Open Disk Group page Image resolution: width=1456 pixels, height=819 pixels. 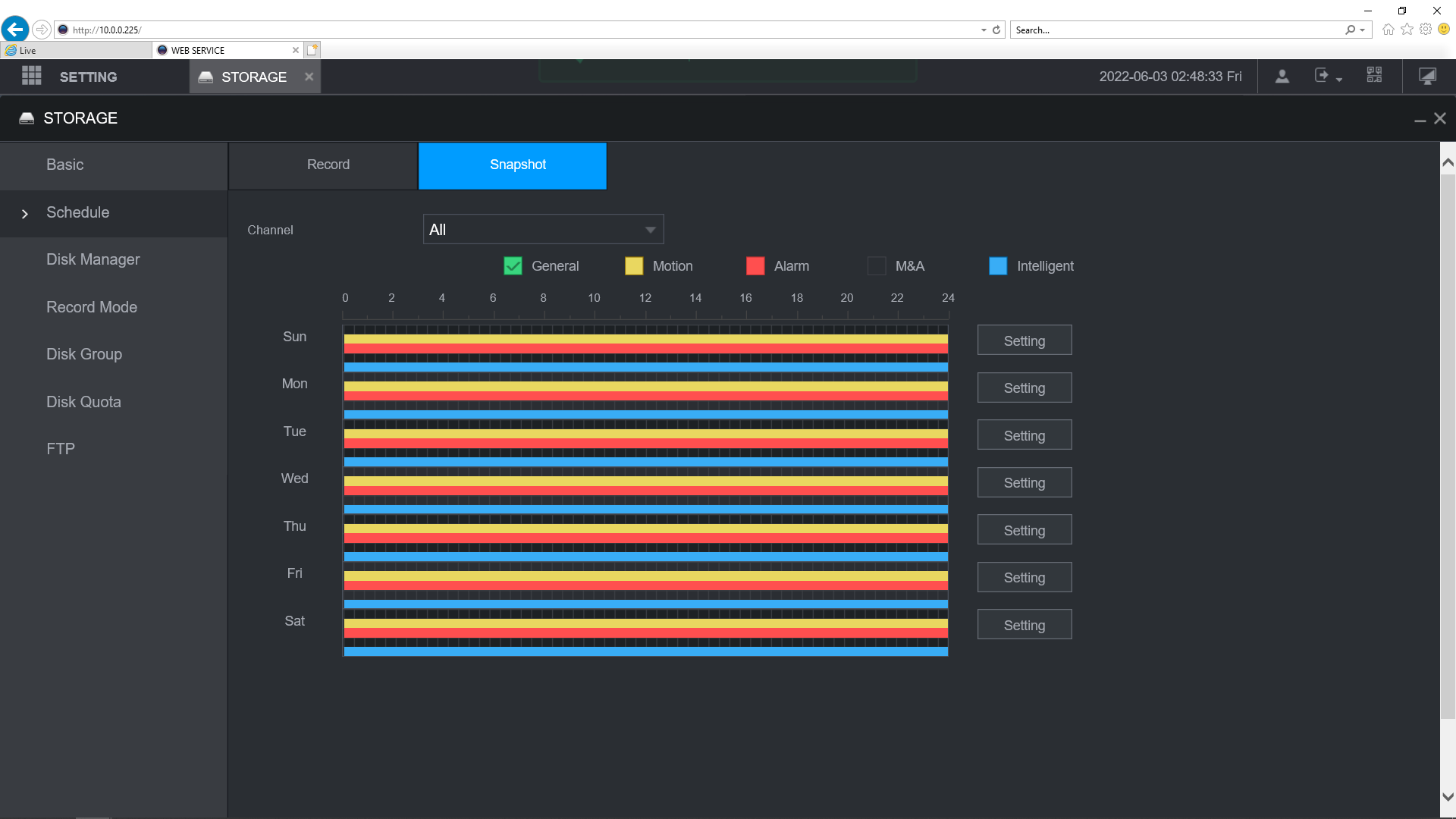[114, 354]
